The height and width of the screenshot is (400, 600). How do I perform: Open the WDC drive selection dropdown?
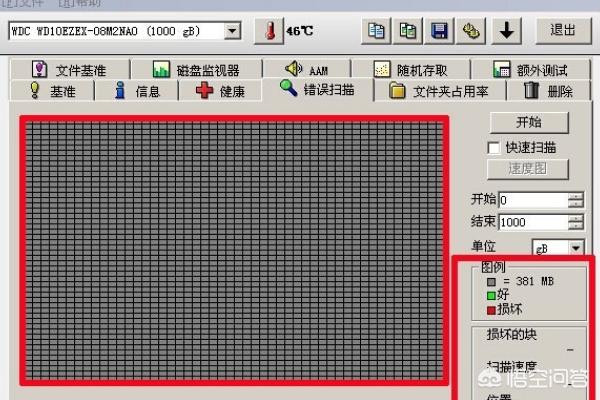click(x=233, y=31)
